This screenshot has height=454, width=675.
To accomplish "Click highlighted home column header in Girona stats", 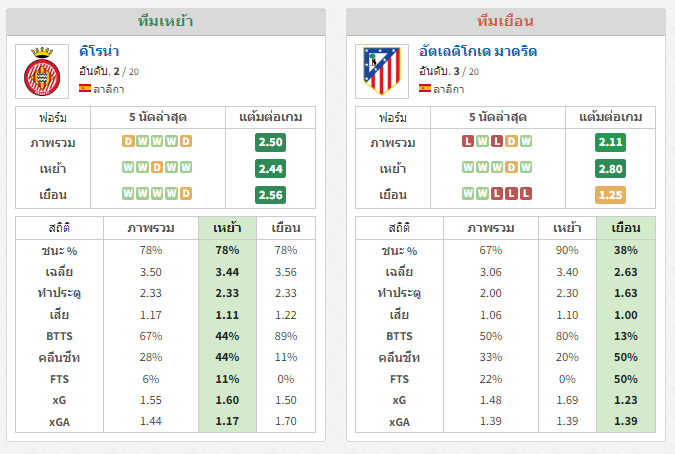I will coord(227,228).
